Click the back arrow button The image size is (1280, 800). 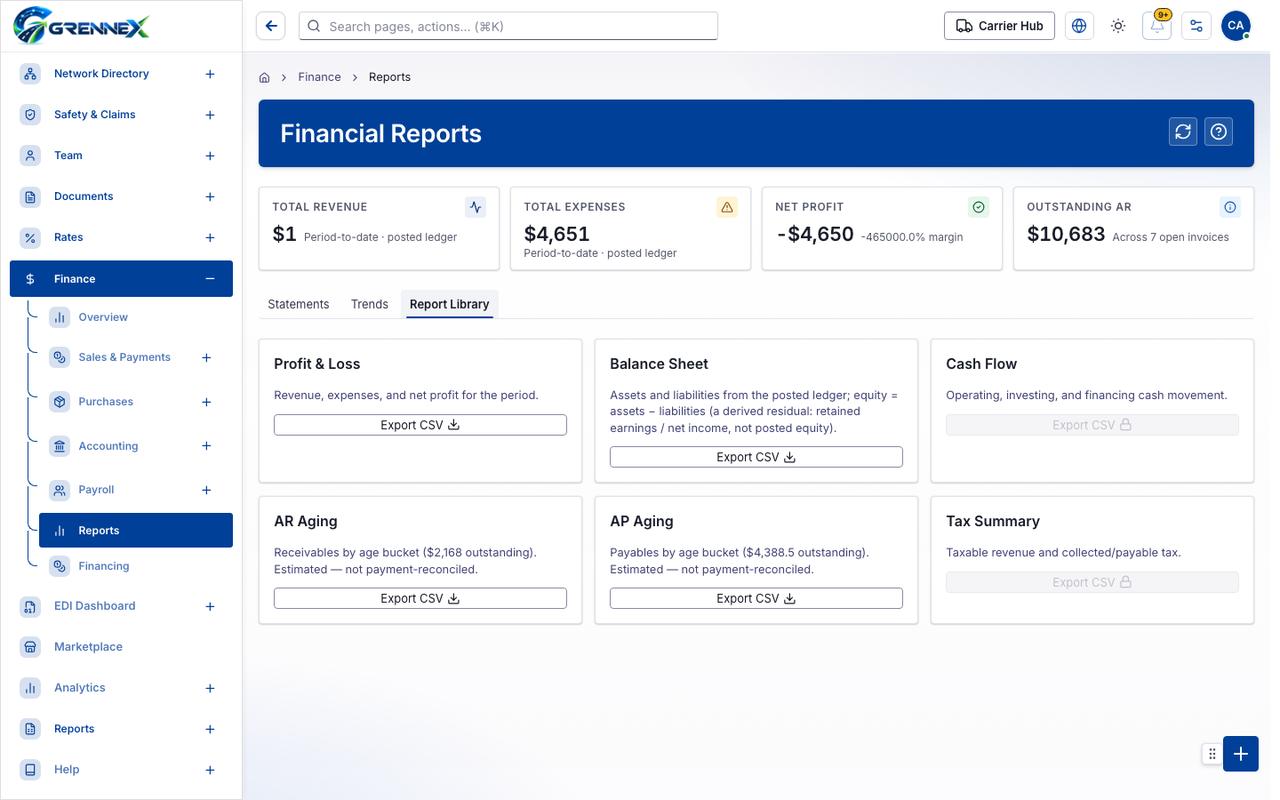pos(271,26)
